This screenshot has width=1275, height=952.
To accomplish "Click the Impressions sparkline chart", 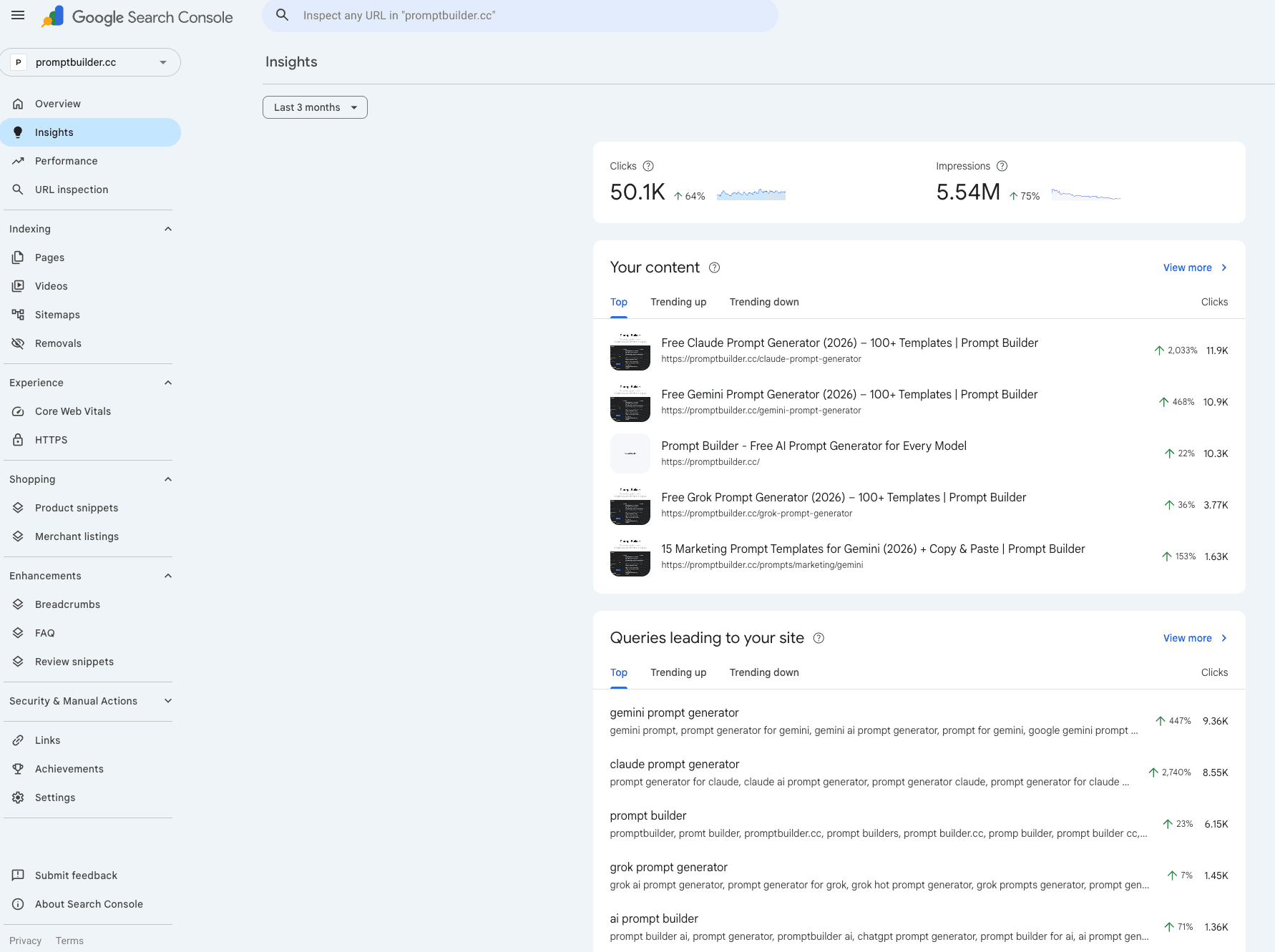I will pos(1086,194).
